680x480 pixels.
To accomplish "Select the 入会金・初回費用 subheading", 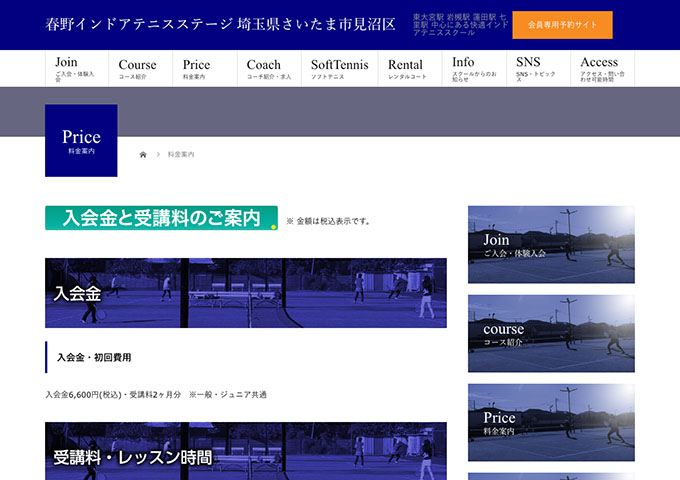I will (94, 357).
